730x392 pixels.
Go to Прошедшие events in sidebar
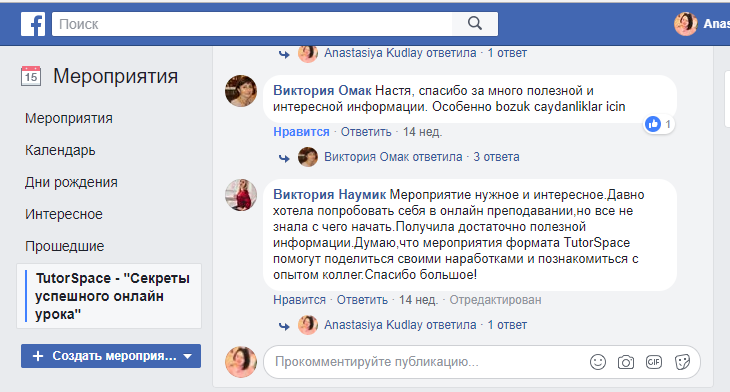click(65, 246)
